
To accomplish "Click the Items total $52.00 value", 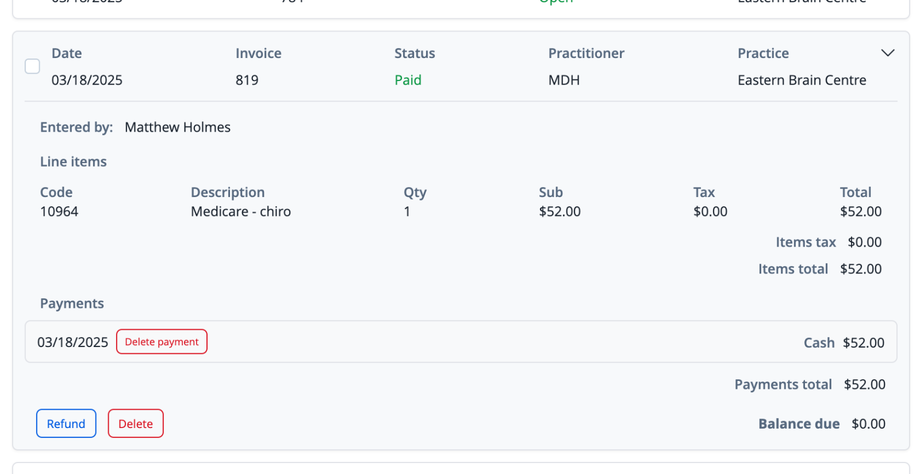I will click(861, 269).
